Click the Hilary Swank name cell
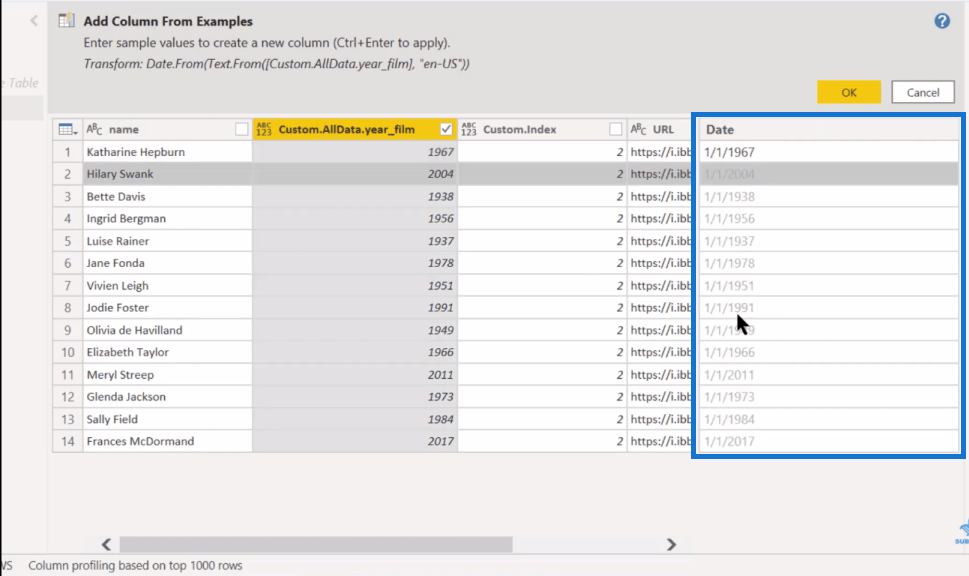This screenshot has width=969, height=576. [167, 174]
